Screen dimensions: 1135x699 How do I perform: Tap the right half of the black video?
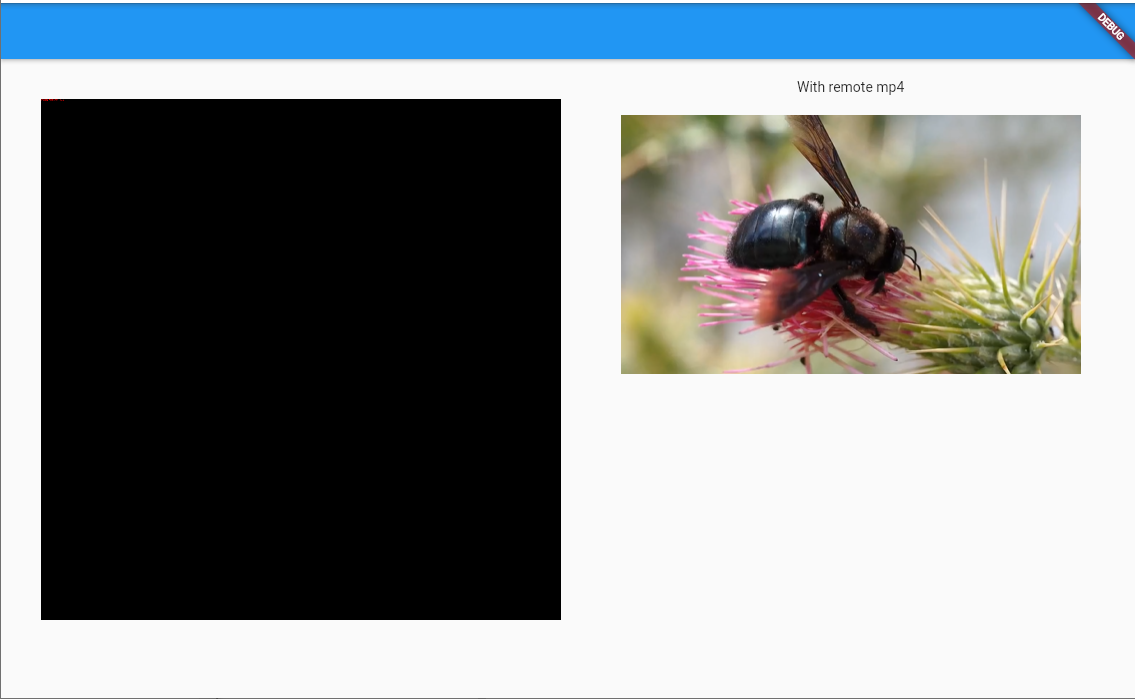coord(430,358)
